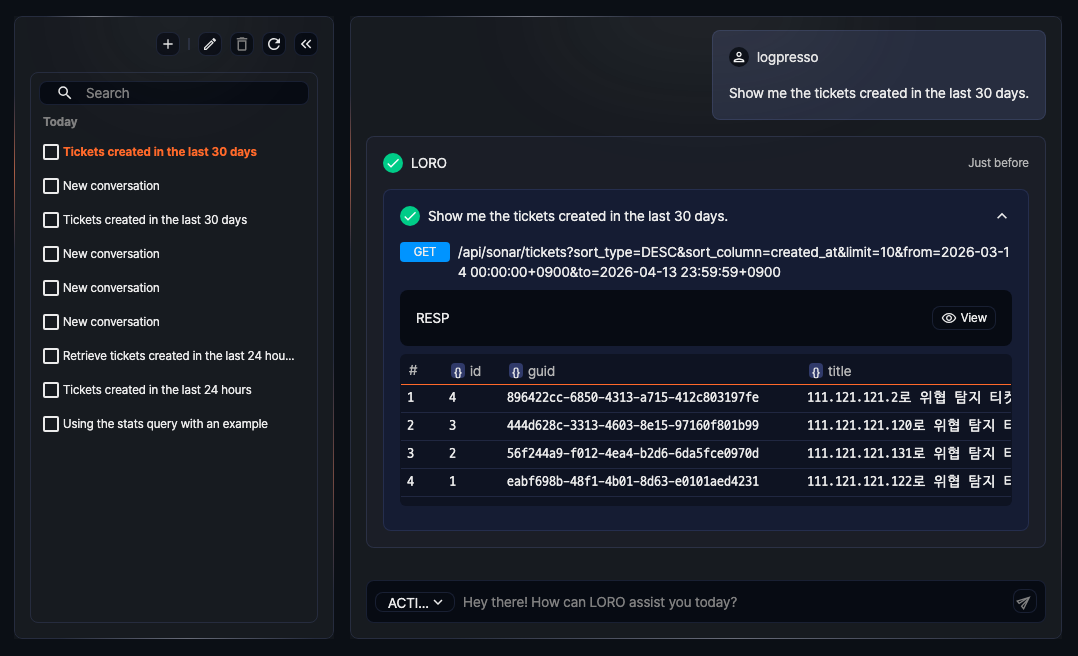
Task: Open the ACTI... mode dropdown
Action: point(415,602)
